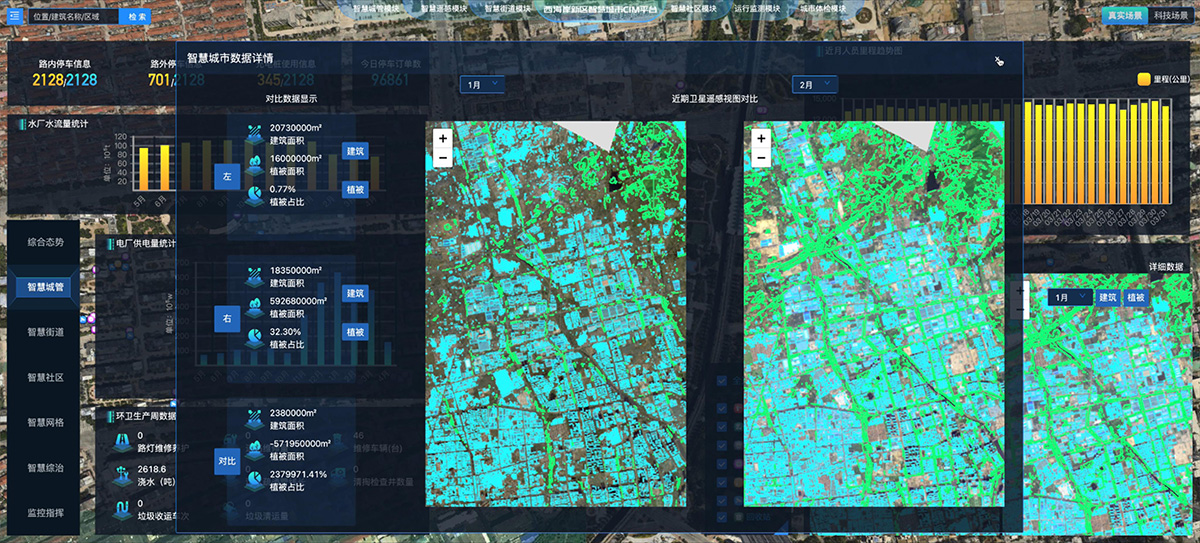Toggle the 真实场景 scene mode

[1124, 15]
